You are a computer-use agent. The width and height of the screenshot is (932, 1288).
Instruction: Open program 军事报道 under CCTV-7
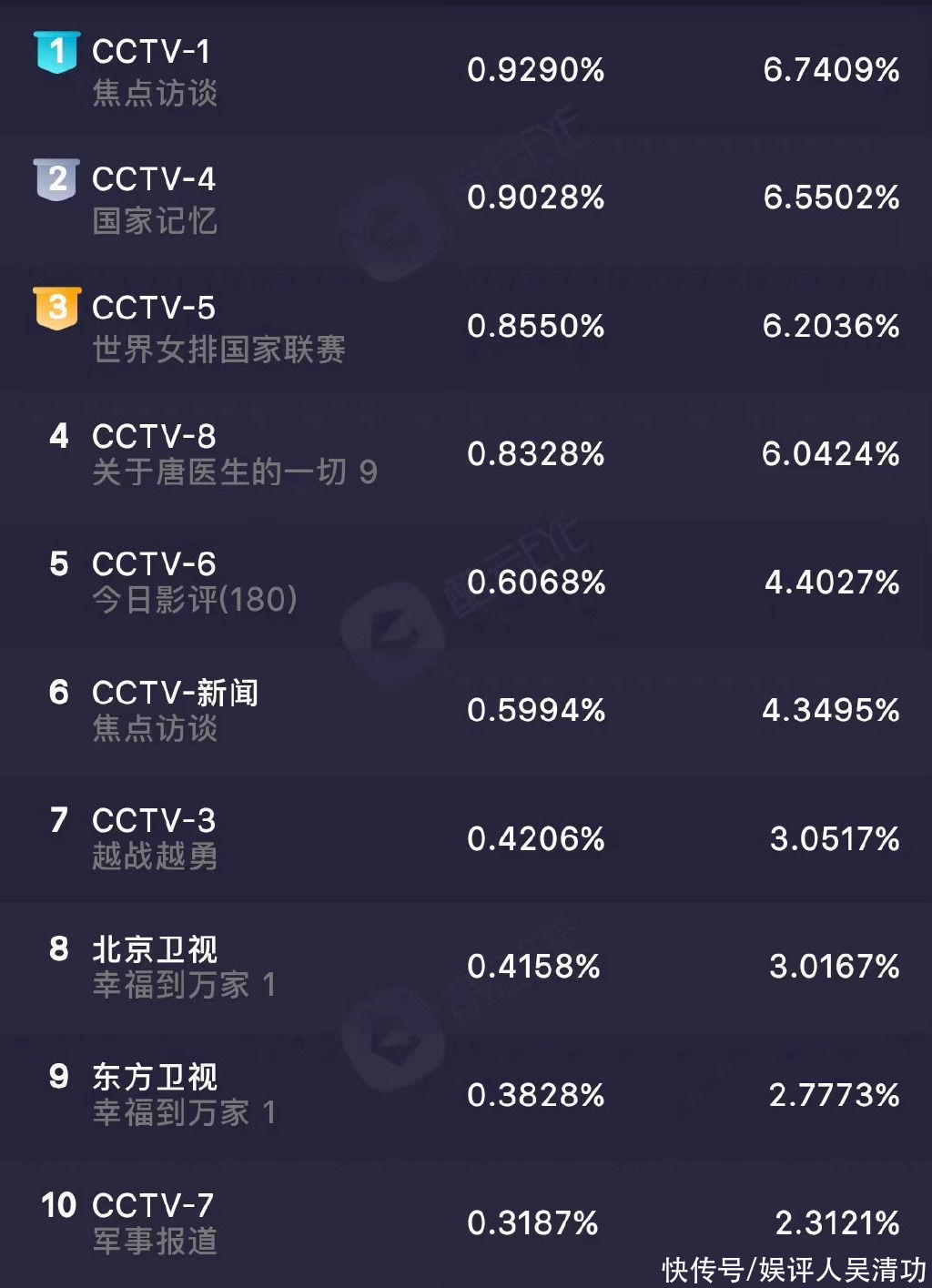[x=155, y=1242]
